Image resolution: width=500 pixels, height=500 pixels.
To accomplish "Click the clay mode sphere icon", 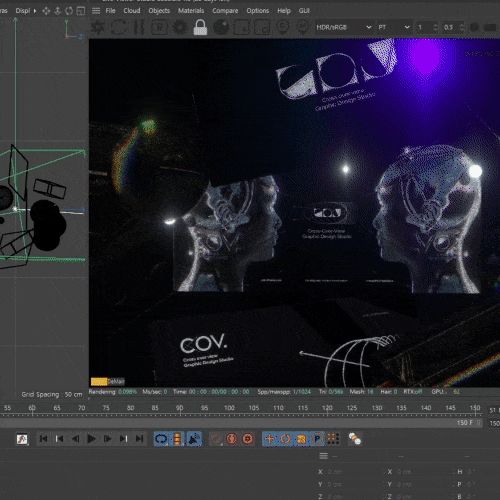I will pyautogui.click(x=221, y=27).
